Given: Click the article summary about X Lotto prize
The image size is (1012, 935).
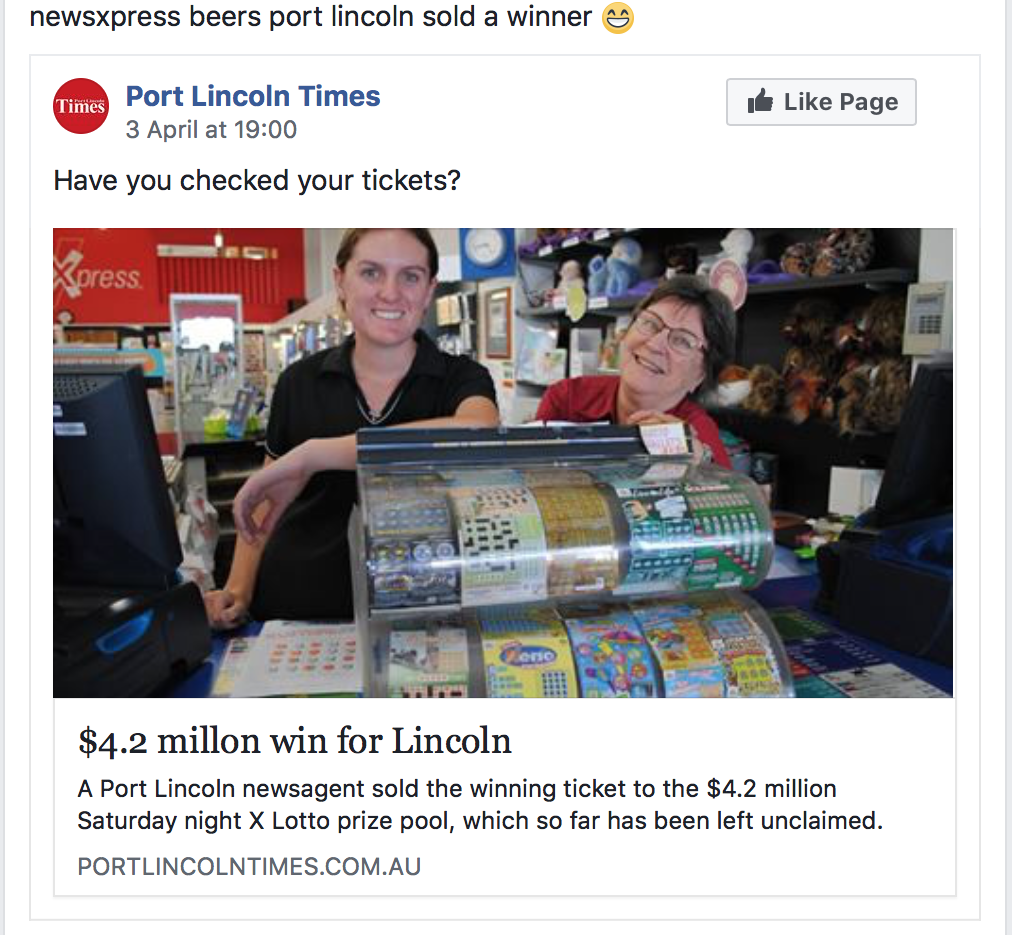Looking at the screenshot, I should tap(480, 805).
